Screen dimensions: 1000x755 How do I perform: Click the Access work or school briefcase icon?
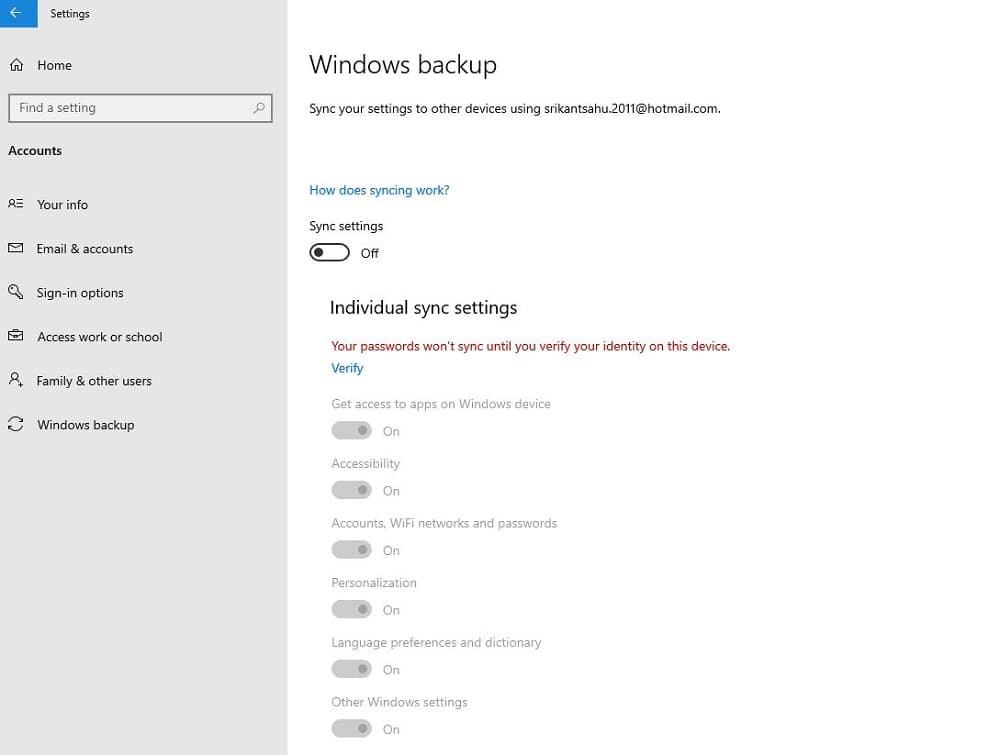click(x=16, y=336)
